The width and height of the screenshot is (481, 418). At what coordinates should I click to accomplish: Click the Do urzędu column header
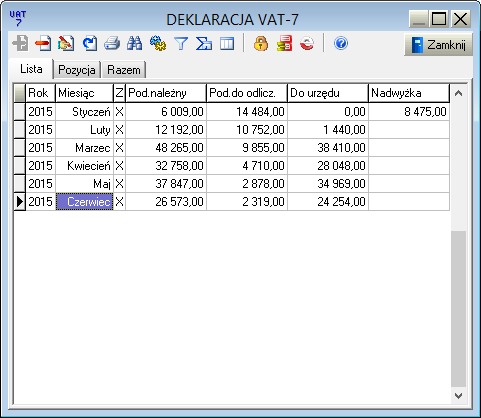tap(328, 93)
